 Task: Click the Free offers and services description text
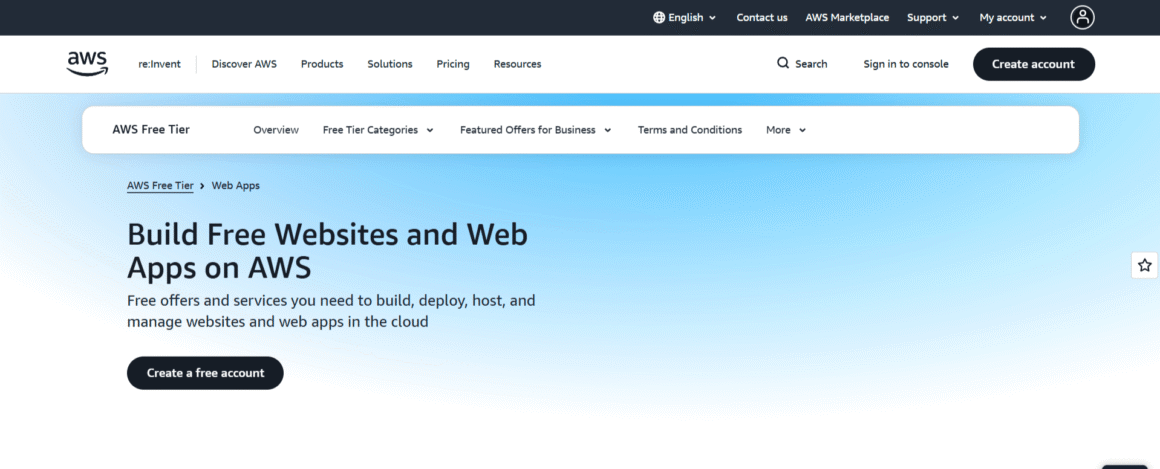[x=331, y=311]
